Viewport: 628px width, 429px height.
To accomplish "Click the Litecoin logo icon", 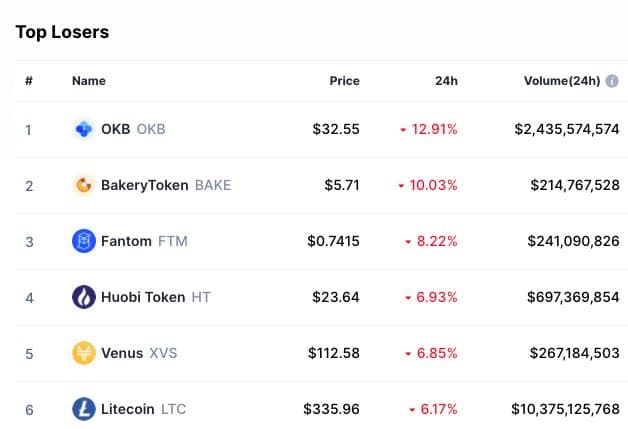I will (84, 409).
